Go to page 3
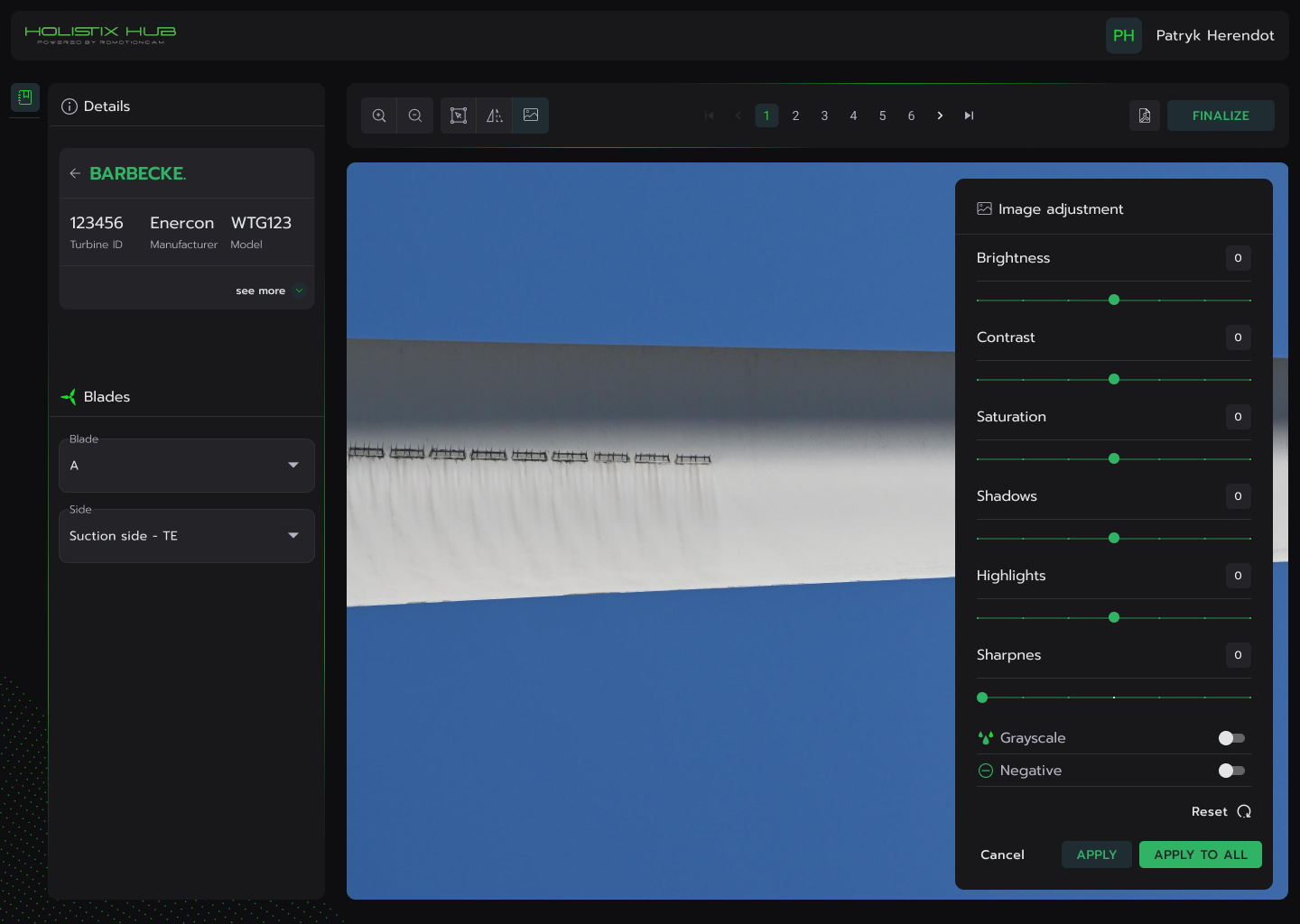The width and height of the screenshot is (1300, 924). coord(824,115)
